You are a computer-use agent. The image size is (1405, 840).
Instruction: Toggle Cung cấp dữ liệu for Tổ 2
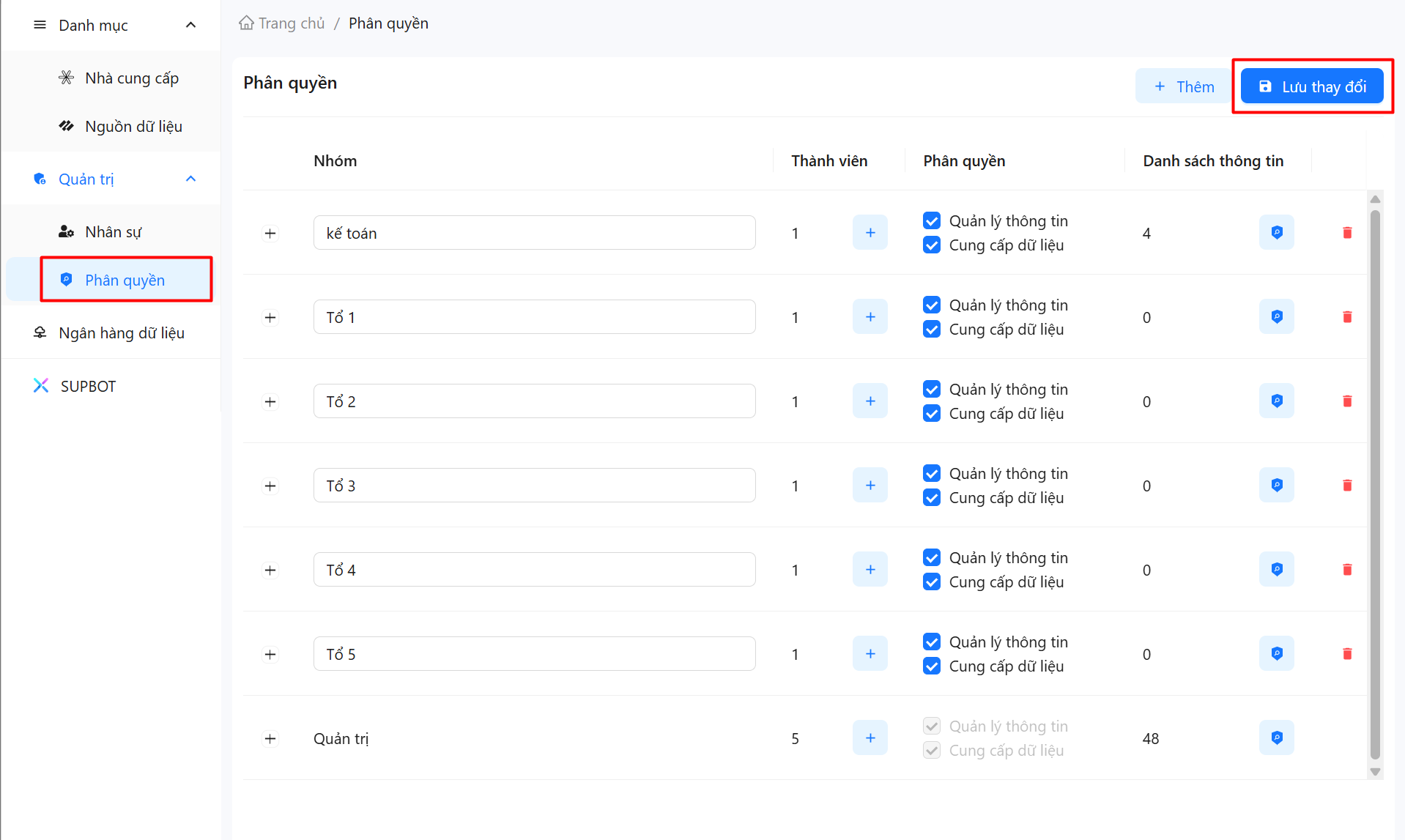point(932,414)
